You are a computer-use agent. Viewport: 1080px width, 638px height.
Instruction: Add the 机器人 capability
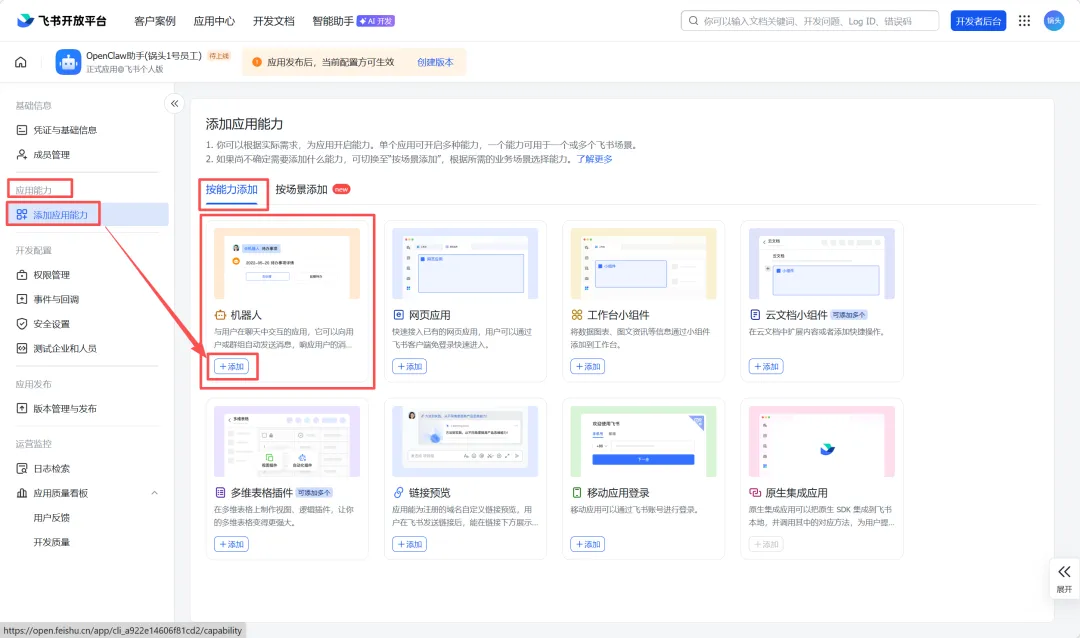(231, 366)
